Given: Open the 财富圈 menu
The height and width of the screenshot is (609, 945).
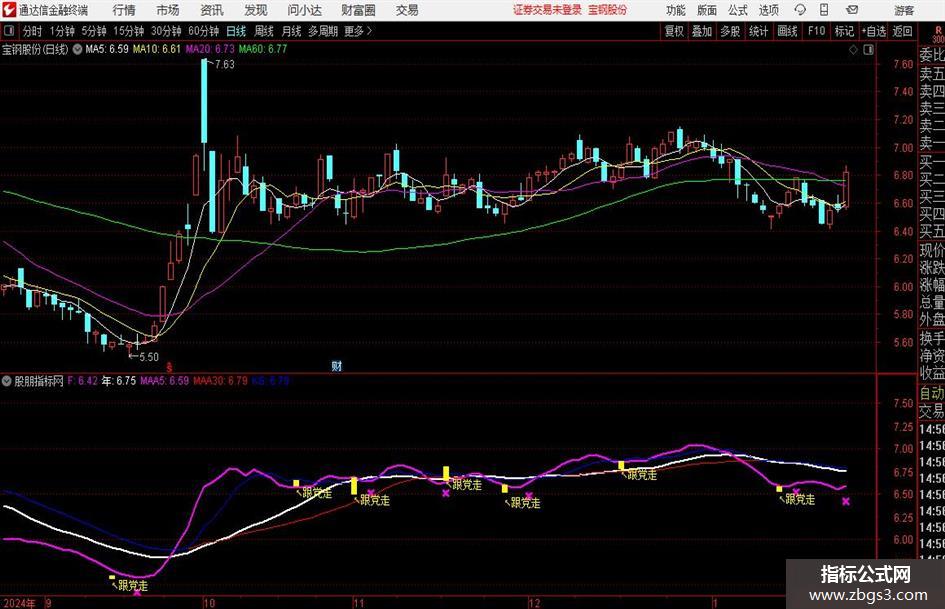Looking at the screenshot, I should tap(358, 10).
